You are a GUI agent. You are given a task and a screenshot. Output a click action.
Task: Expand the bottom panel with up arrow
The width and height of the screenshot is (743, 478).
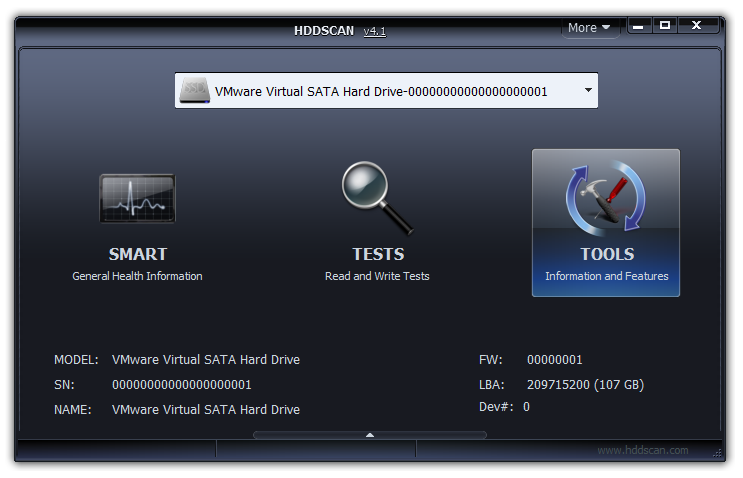[x=370, y=435]
